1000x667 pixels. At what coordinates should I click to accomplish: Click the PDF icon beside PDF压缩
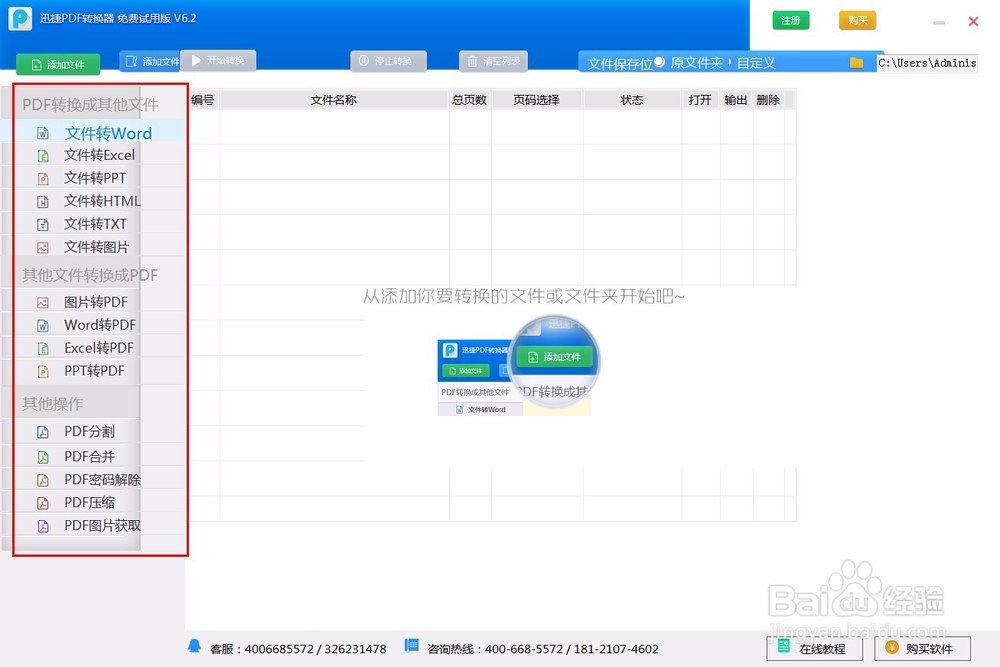43,502
